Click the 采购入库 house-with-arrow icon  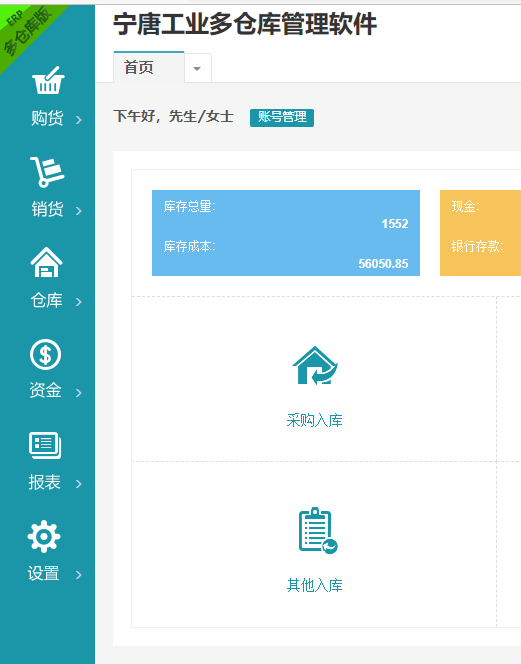[x=315, y=366]
